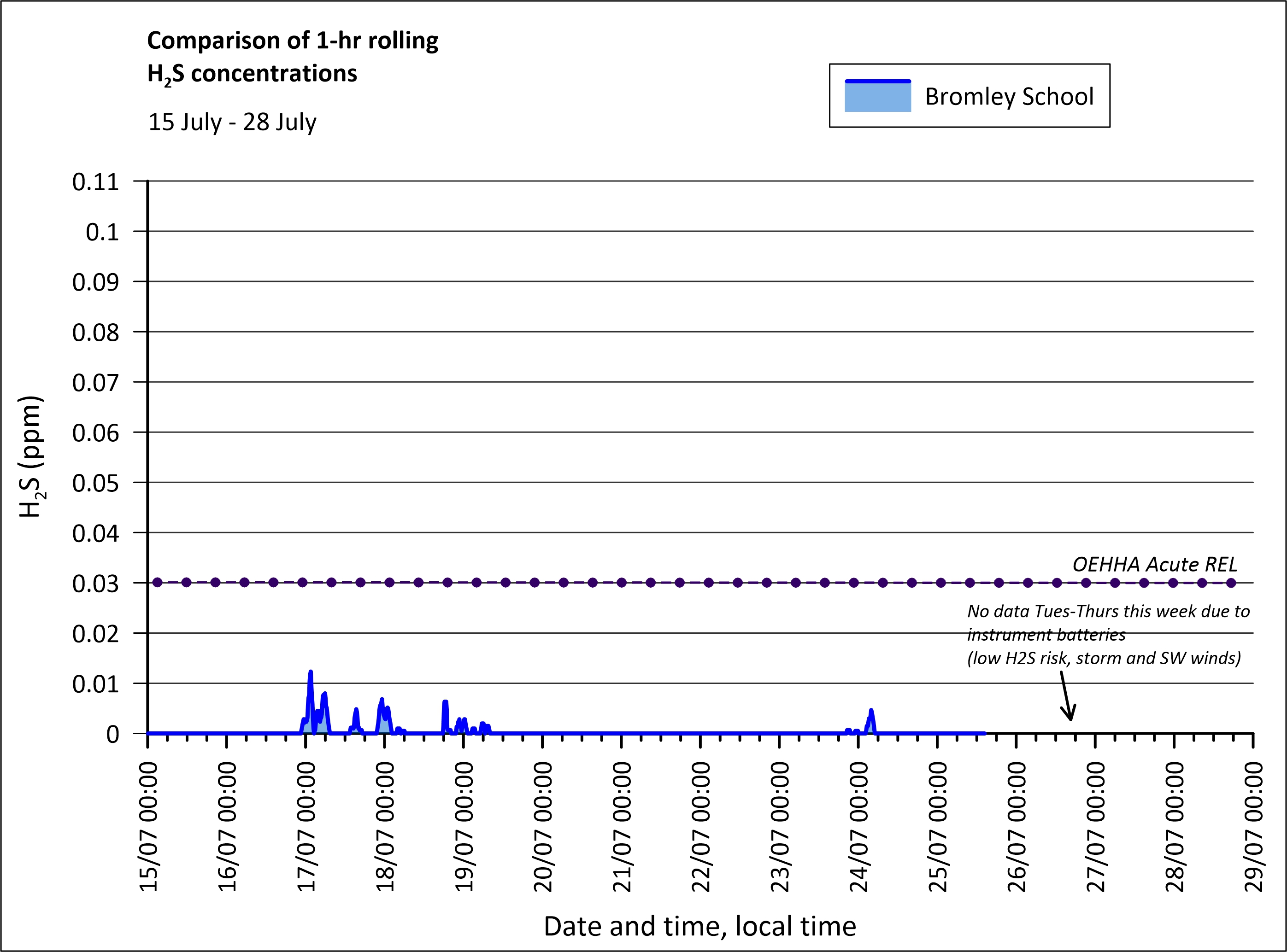Image resolution: width=1287 pixels, height=952 pixels.
Task: Click the Bromley School legend label
Action: pyautogui.click(x=1009, y=96)
